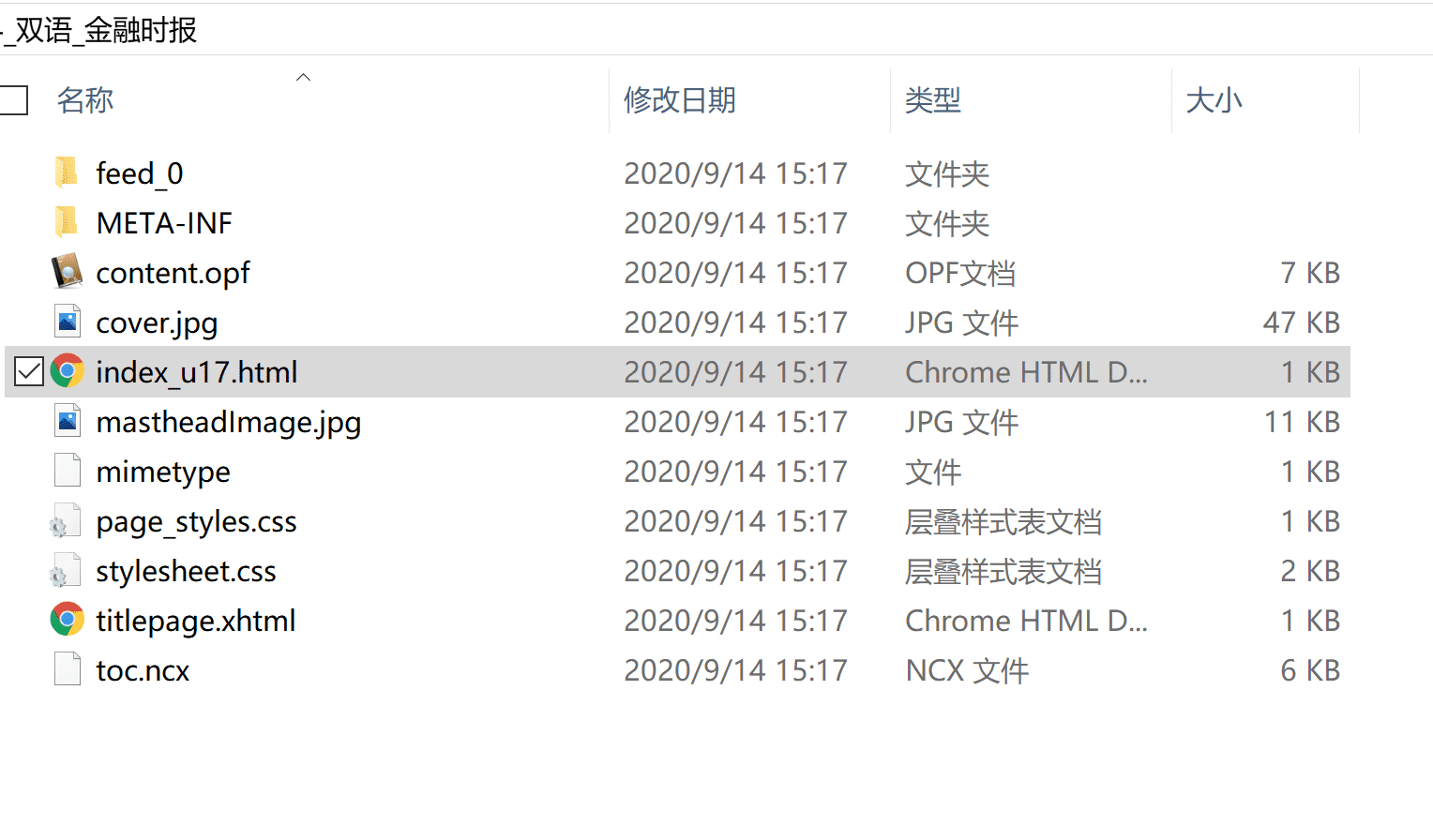
Task: Toggle the select-all checkbox in header
Action: tap(14, 100)
